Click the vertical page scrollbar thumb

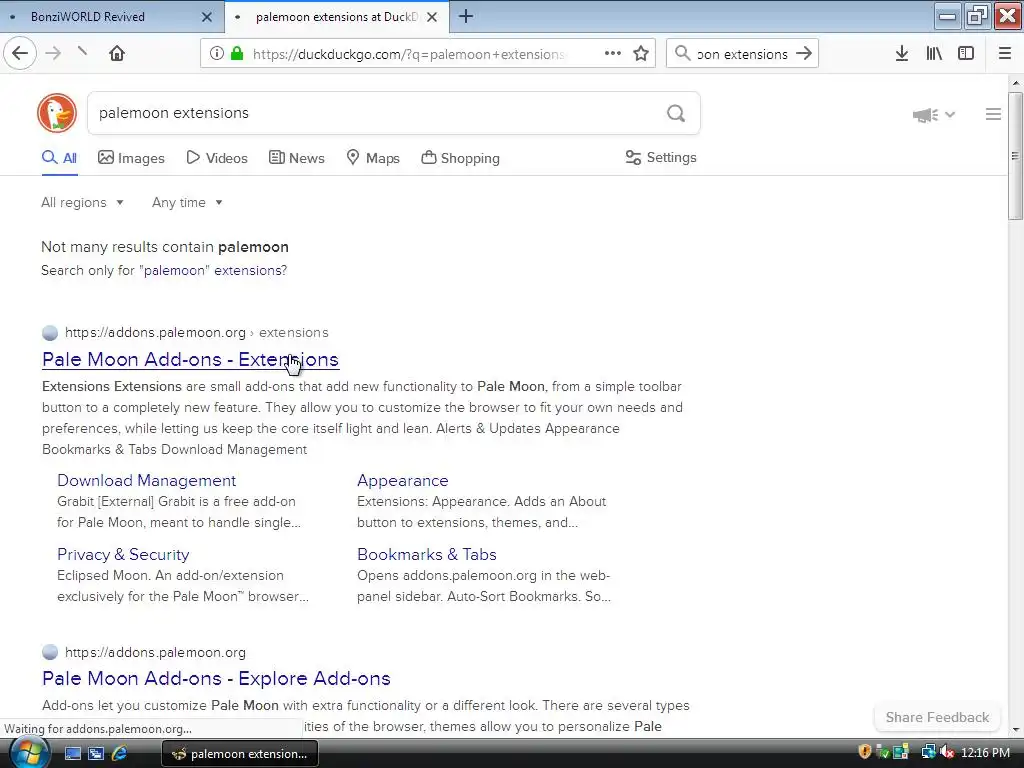(1015, 156)
